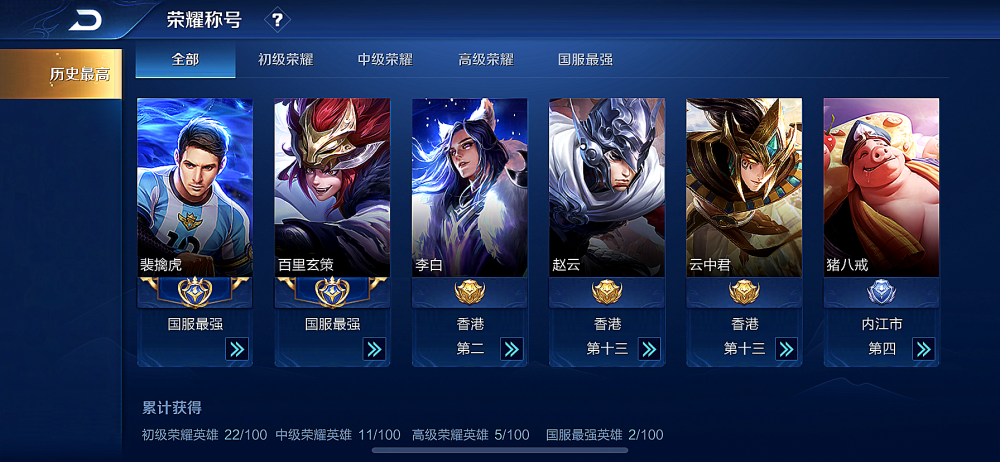
Task: Switch to the 初级荣耀 tab
Action: click(x=286, y=60)
